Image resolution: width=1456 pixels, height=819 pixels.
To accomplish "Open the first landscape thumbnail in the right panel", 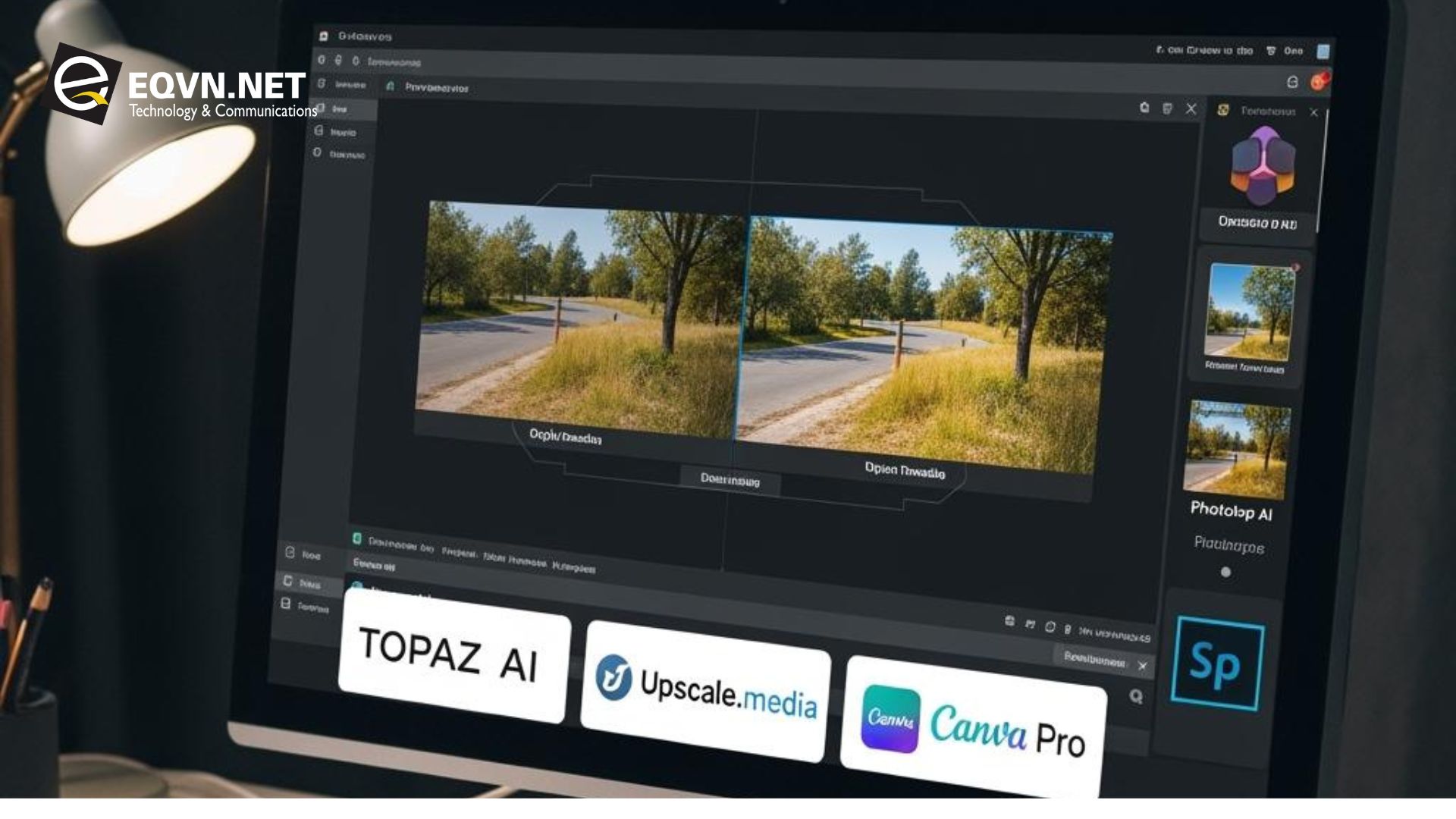I will coord(1249,311).
